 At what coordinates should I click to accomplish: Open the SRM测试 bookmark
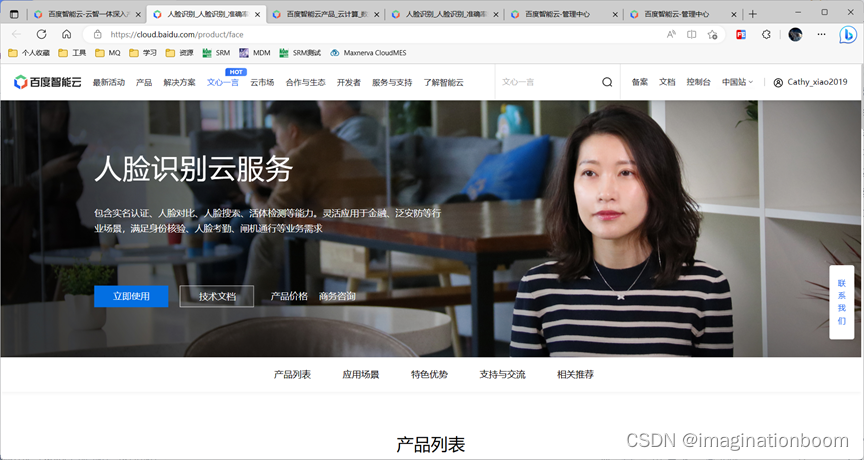(300, 53)
